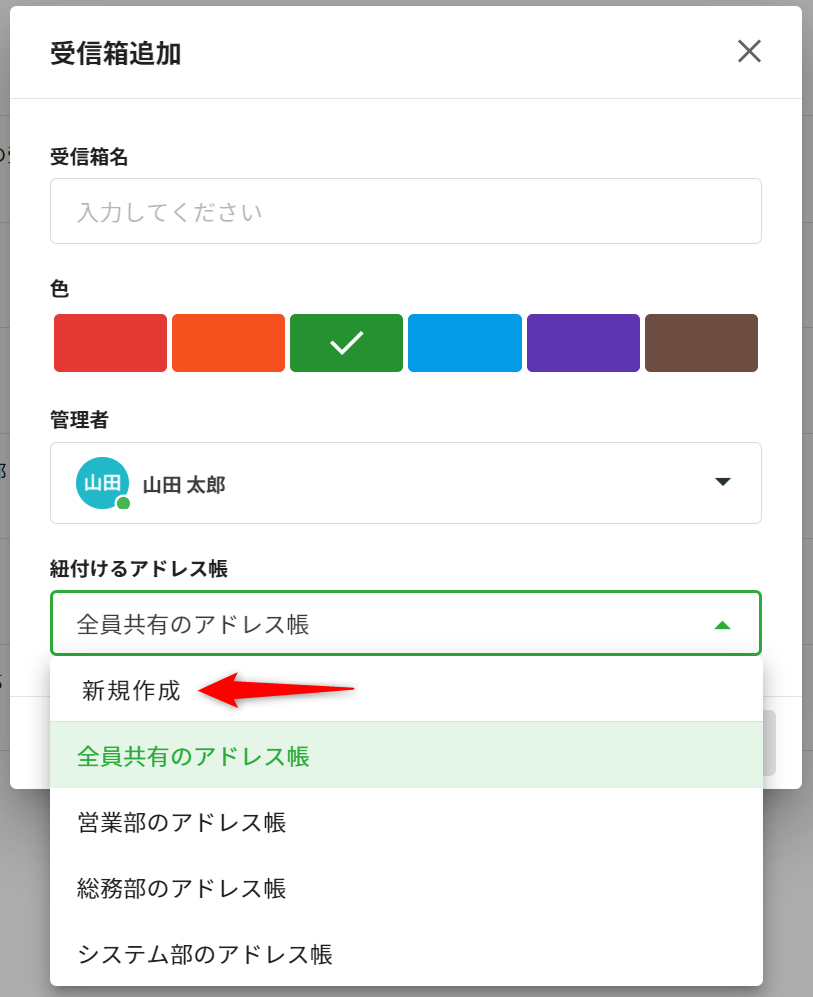Click the checked green color swatch
813x997 pixels.
pos(346,343)
